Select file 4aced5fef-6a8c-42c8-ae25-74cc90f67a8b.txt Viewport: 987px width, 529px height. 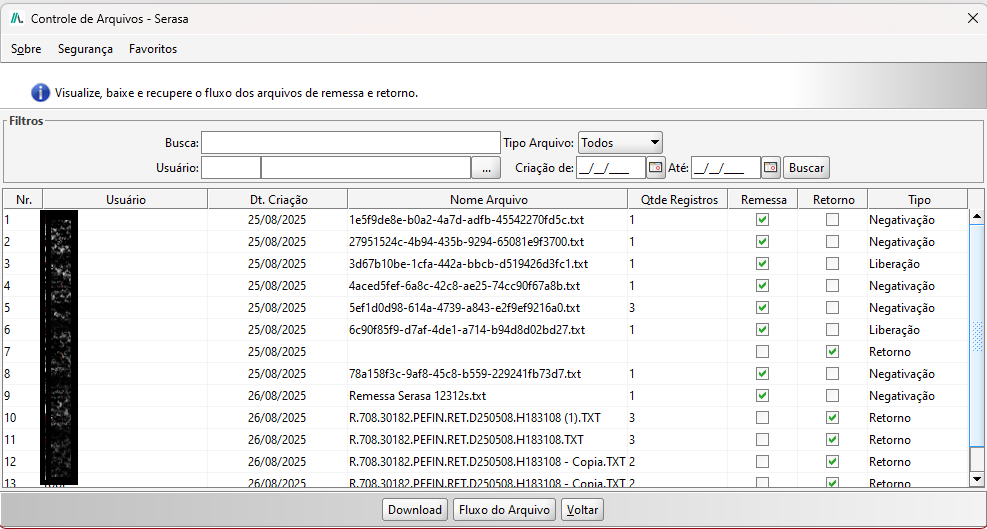pyautogui.click(x=465, y=286)
